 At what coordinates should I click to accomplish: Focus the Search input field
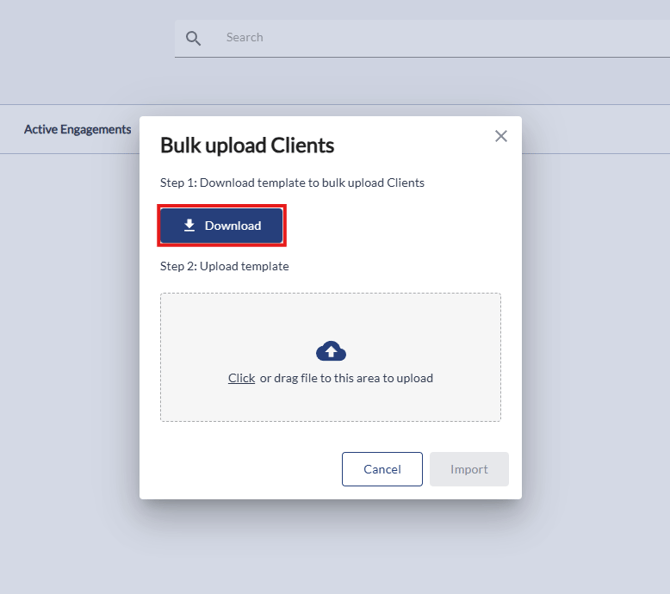point(420,38)
